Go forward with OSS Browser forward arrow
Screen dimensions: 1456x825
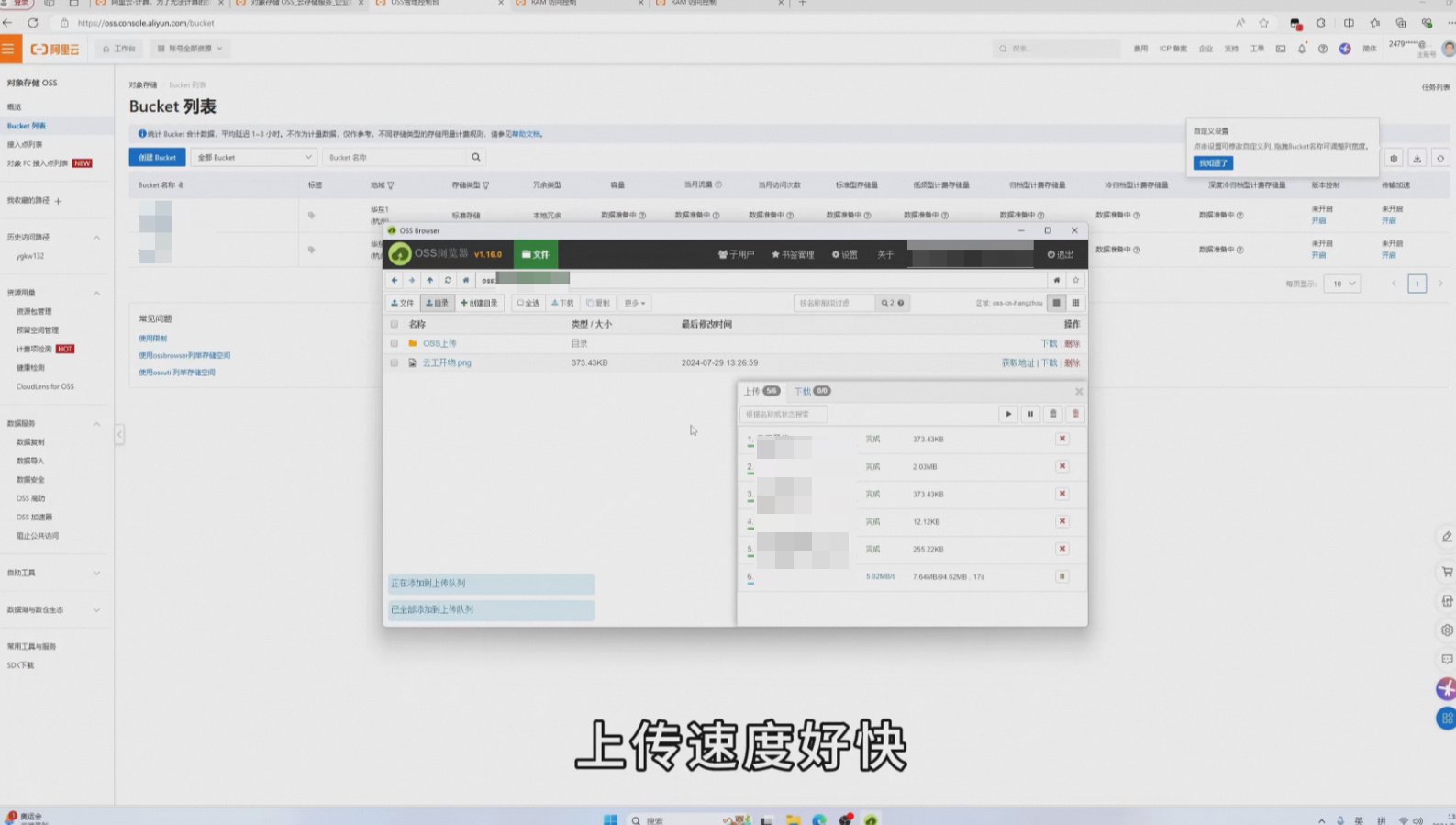coord(412,280)
